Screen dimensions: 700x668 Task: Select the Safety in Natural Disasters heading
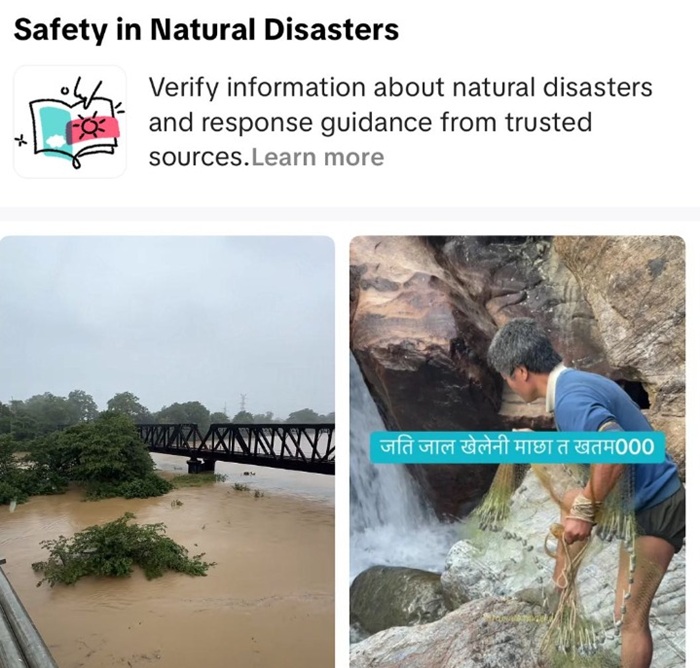point(206,29)
